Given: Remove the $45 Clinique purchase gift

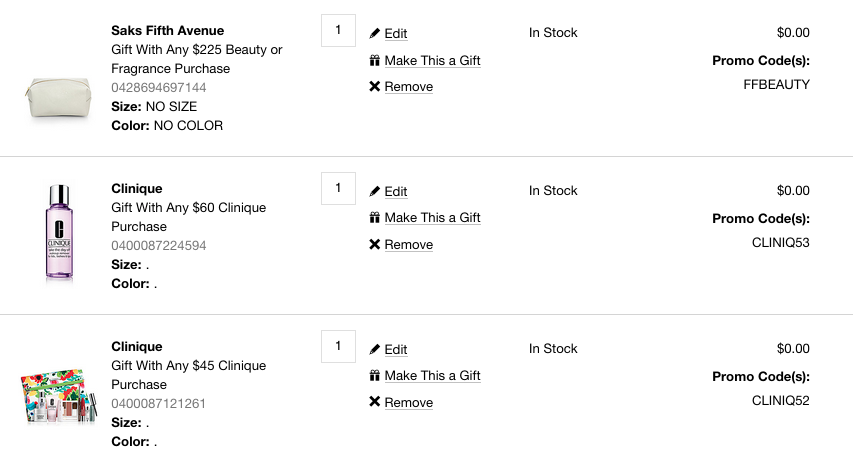Looking at the screenshot, I should point(409,402).
